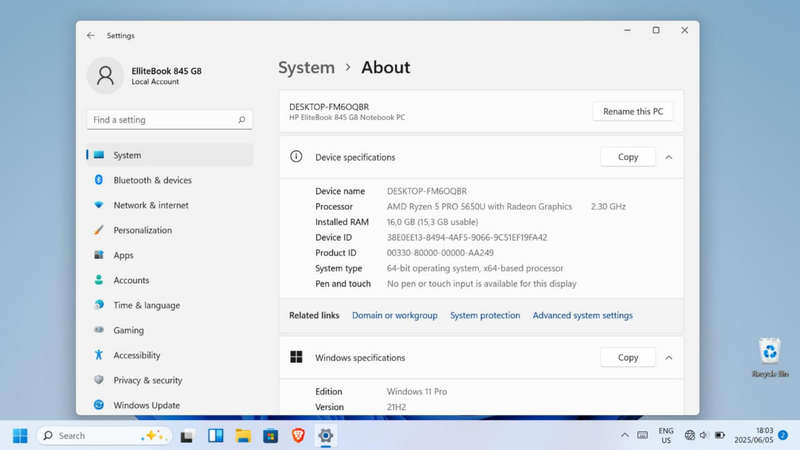The height and width of the screenshot is (450, 800).
Task: Collapse the Device specifications section
Action: [669, 157]
